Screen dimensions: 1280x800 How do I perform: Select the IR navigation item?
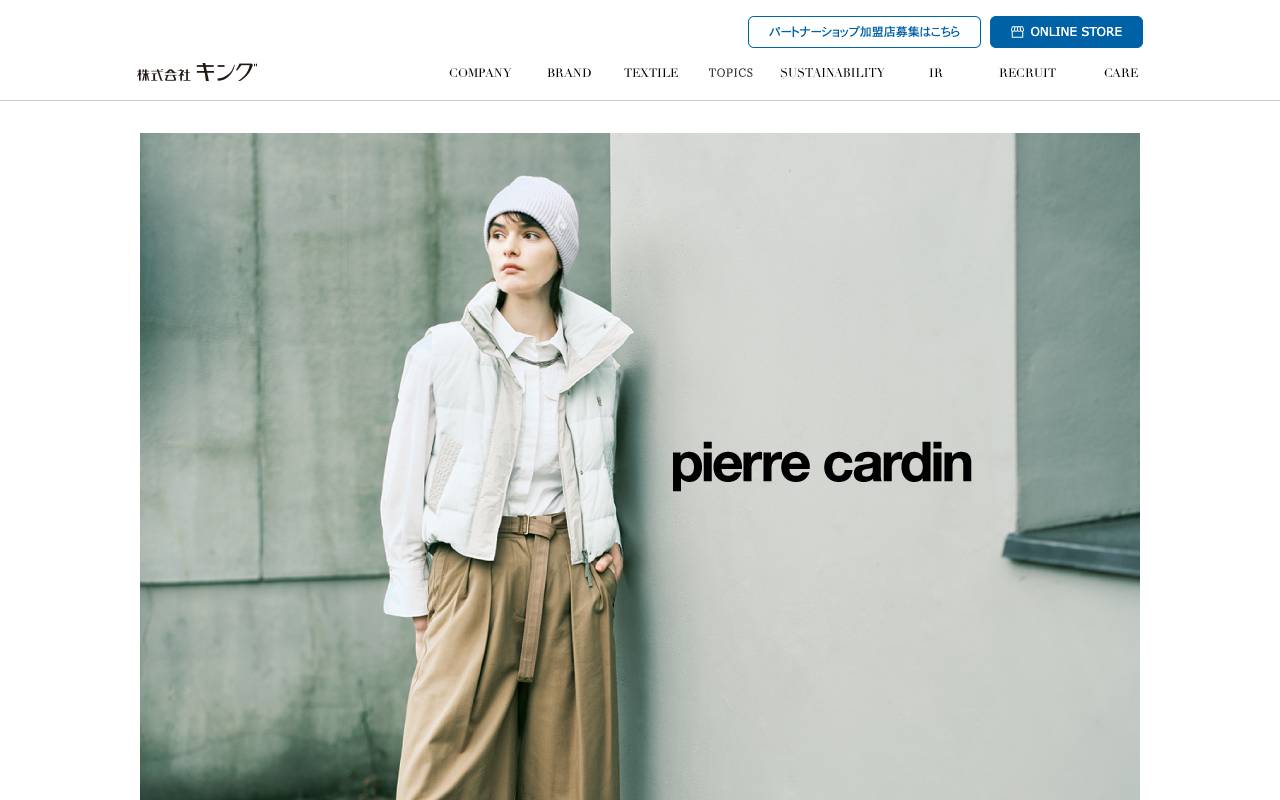click(936, 73)
